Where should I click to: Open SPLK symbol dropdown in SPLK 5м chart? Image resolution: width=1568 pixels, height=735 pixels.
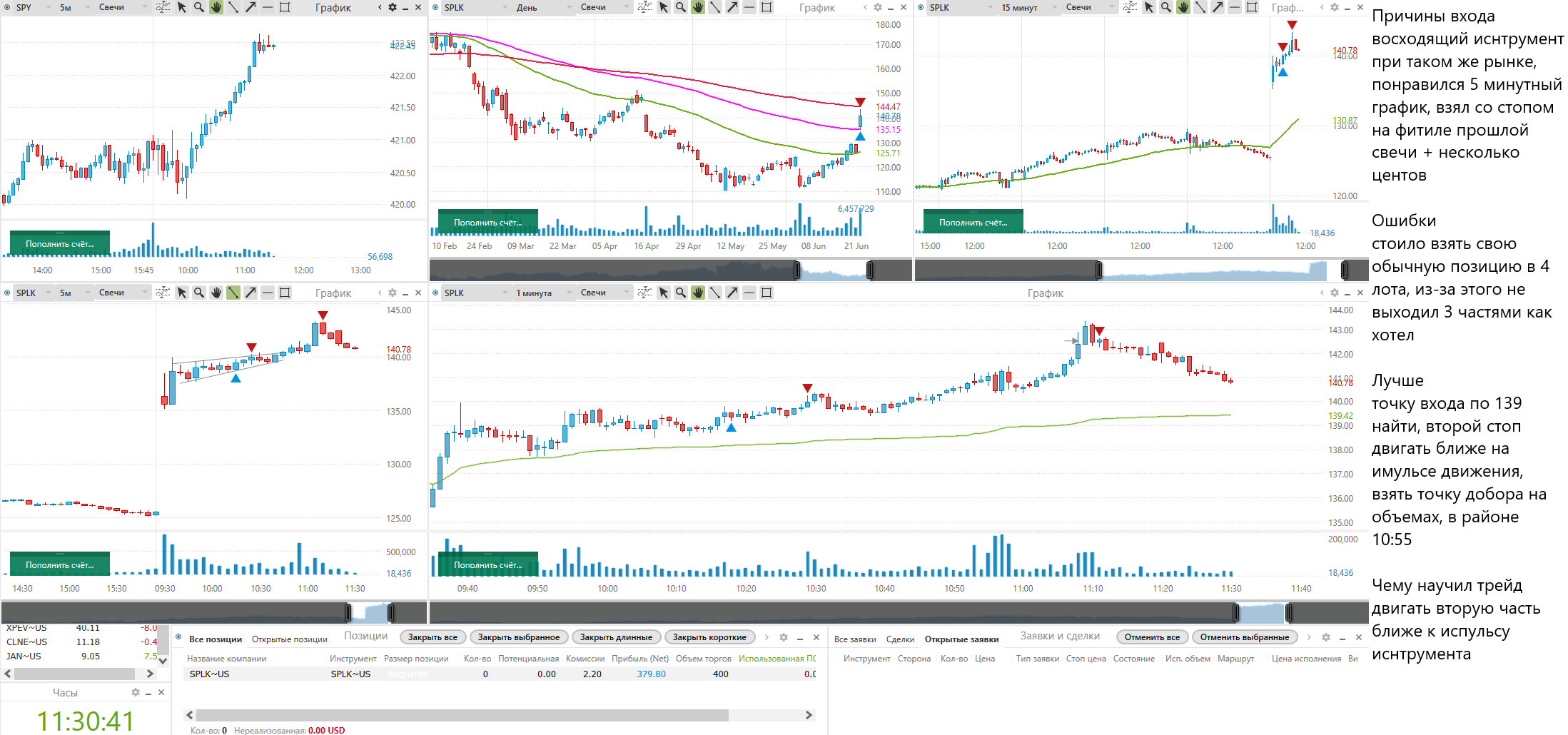click(x=34, y=293)
